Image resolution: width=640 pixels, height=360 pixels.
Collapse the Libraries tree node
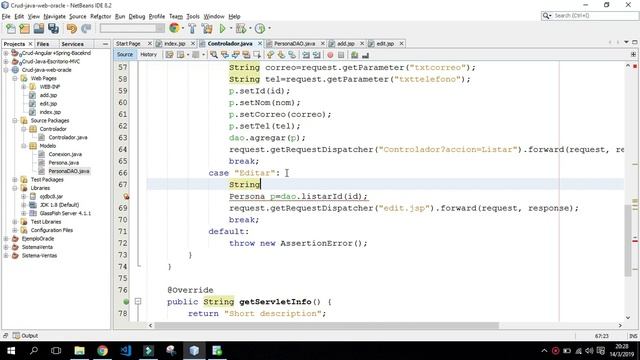point(15,188)
